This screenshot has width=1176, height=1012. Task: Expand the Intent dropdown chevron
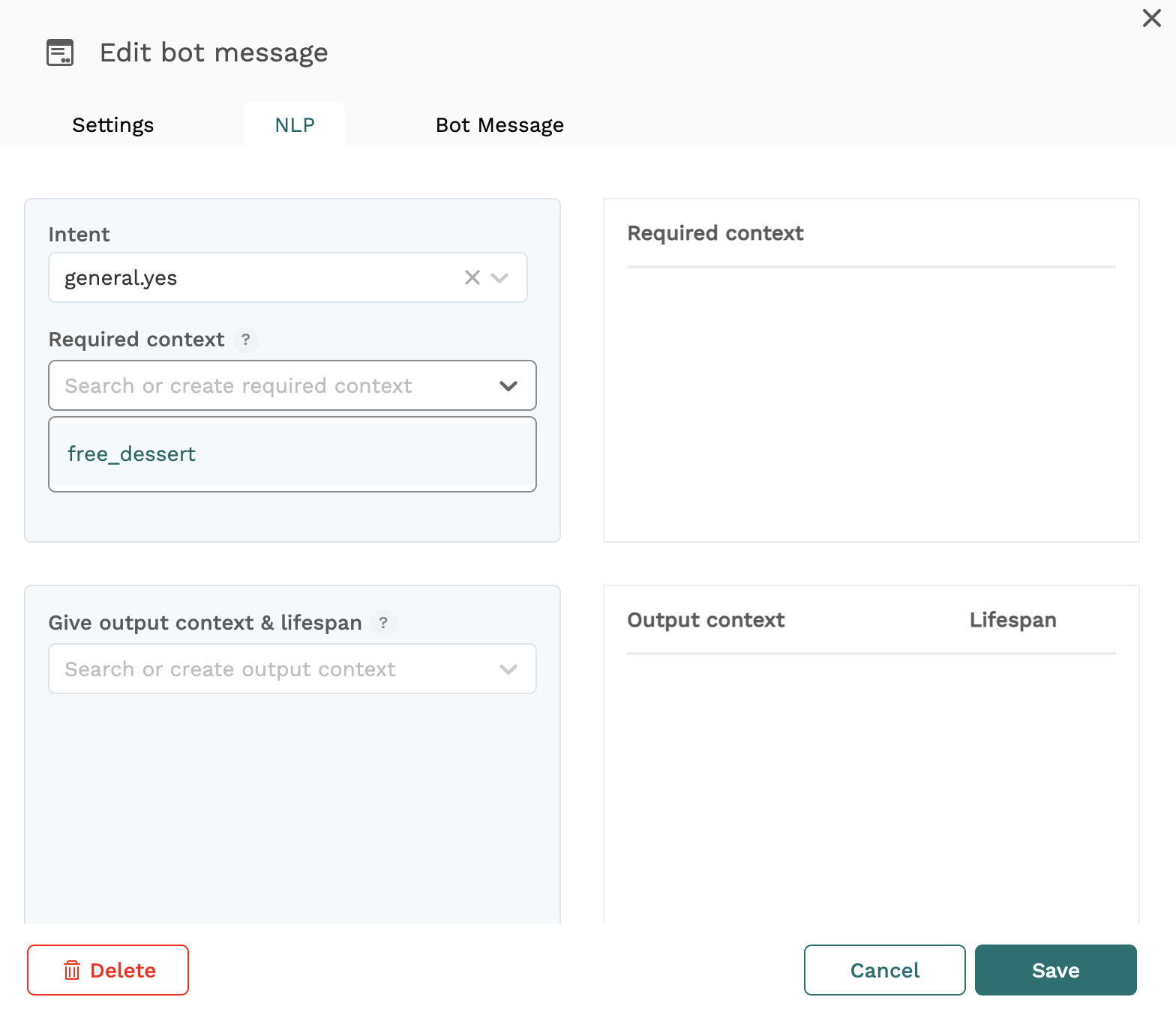pyautogui.click(x=499, y=278)
